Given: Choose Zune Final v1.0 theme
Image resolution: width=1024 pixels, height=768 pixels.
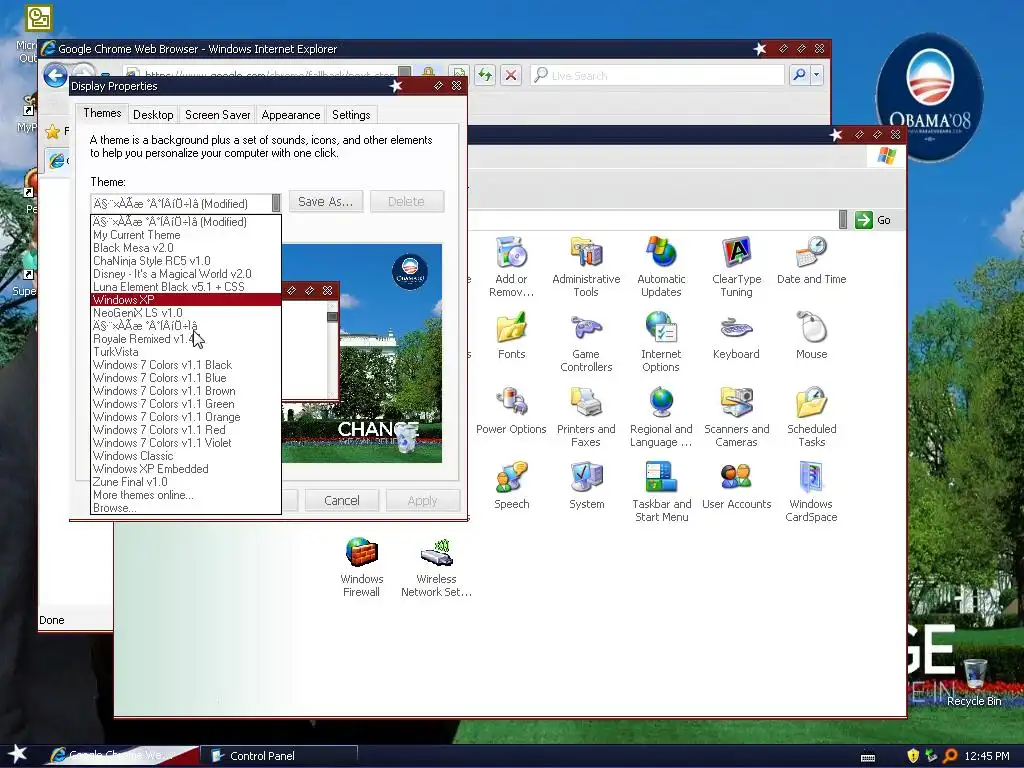Looking at the screenshot, I should point(186,482).
